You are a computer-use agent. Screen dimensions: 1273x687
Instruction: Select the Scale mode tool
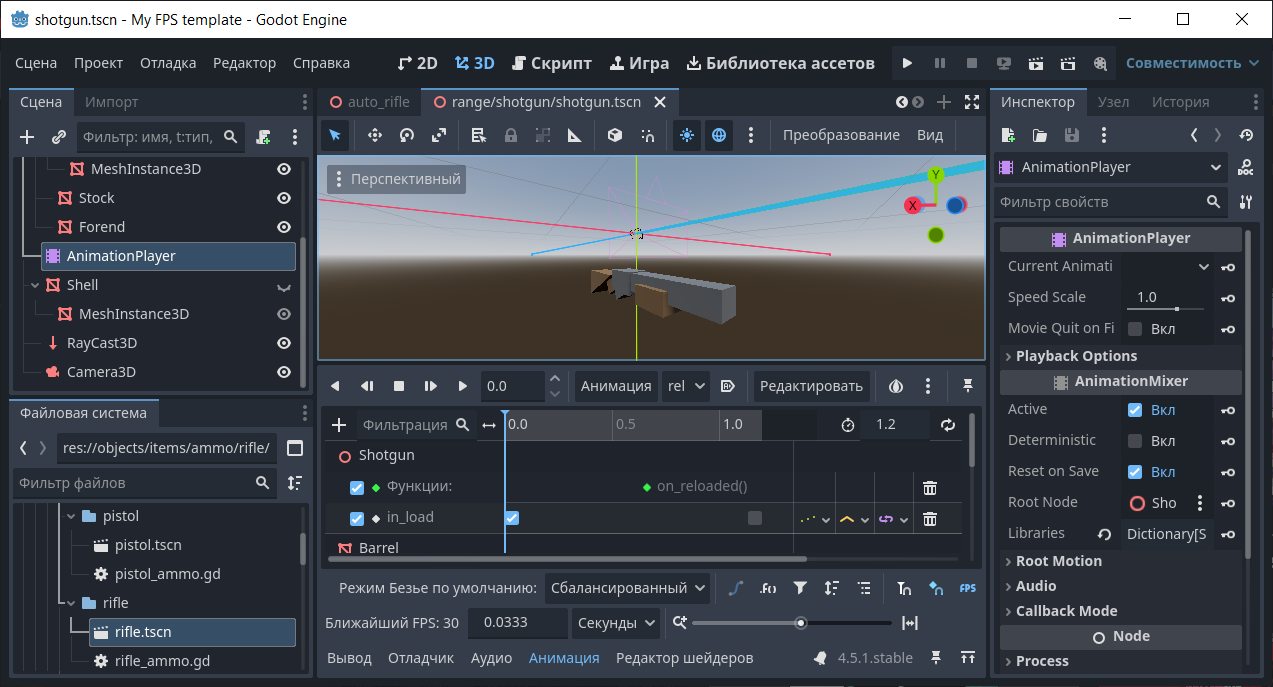(x=439, y=135)
